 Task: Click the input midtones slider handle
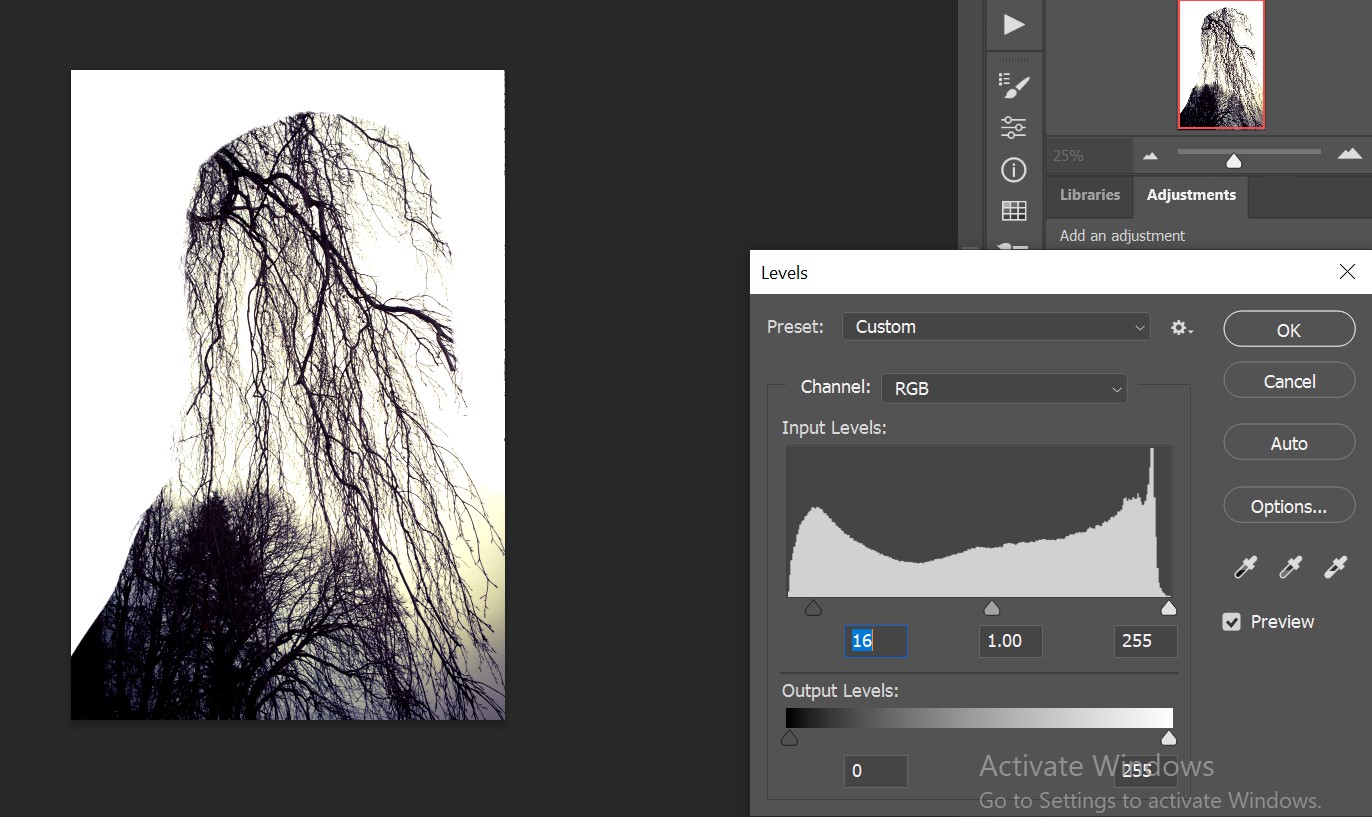[992, 608]
